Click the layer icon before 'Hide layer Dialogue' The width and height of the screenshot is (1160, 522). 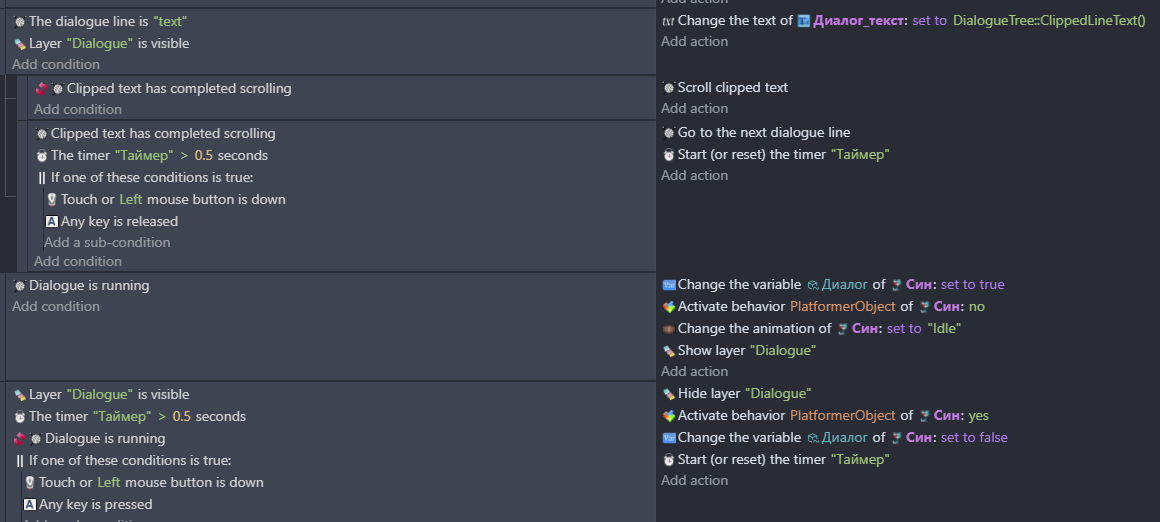[x=668, y=393]
